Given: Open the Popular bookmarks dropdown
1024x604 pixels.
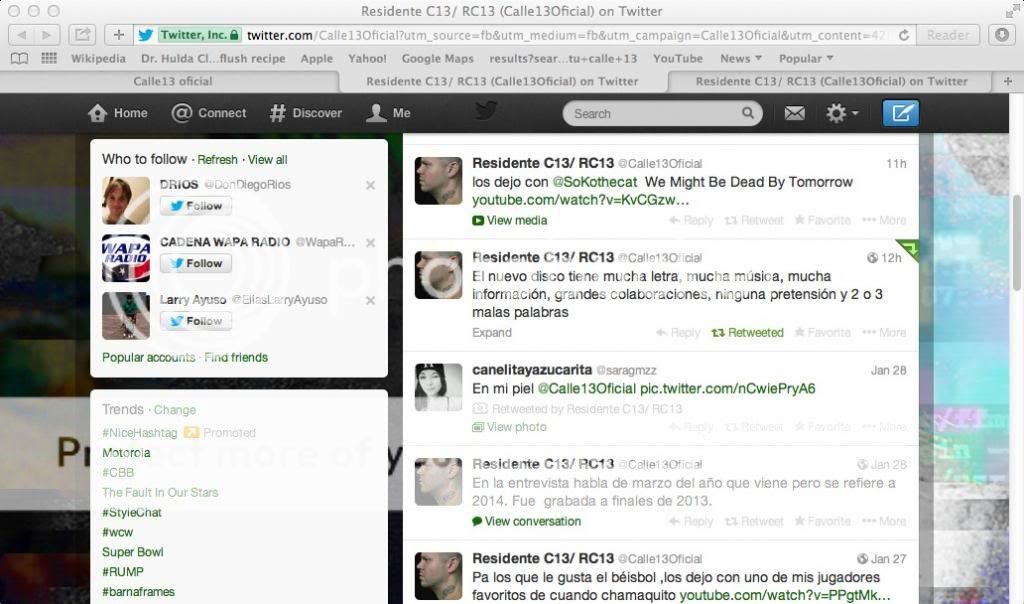Looking at the screenshot, I should coord(806,59).
